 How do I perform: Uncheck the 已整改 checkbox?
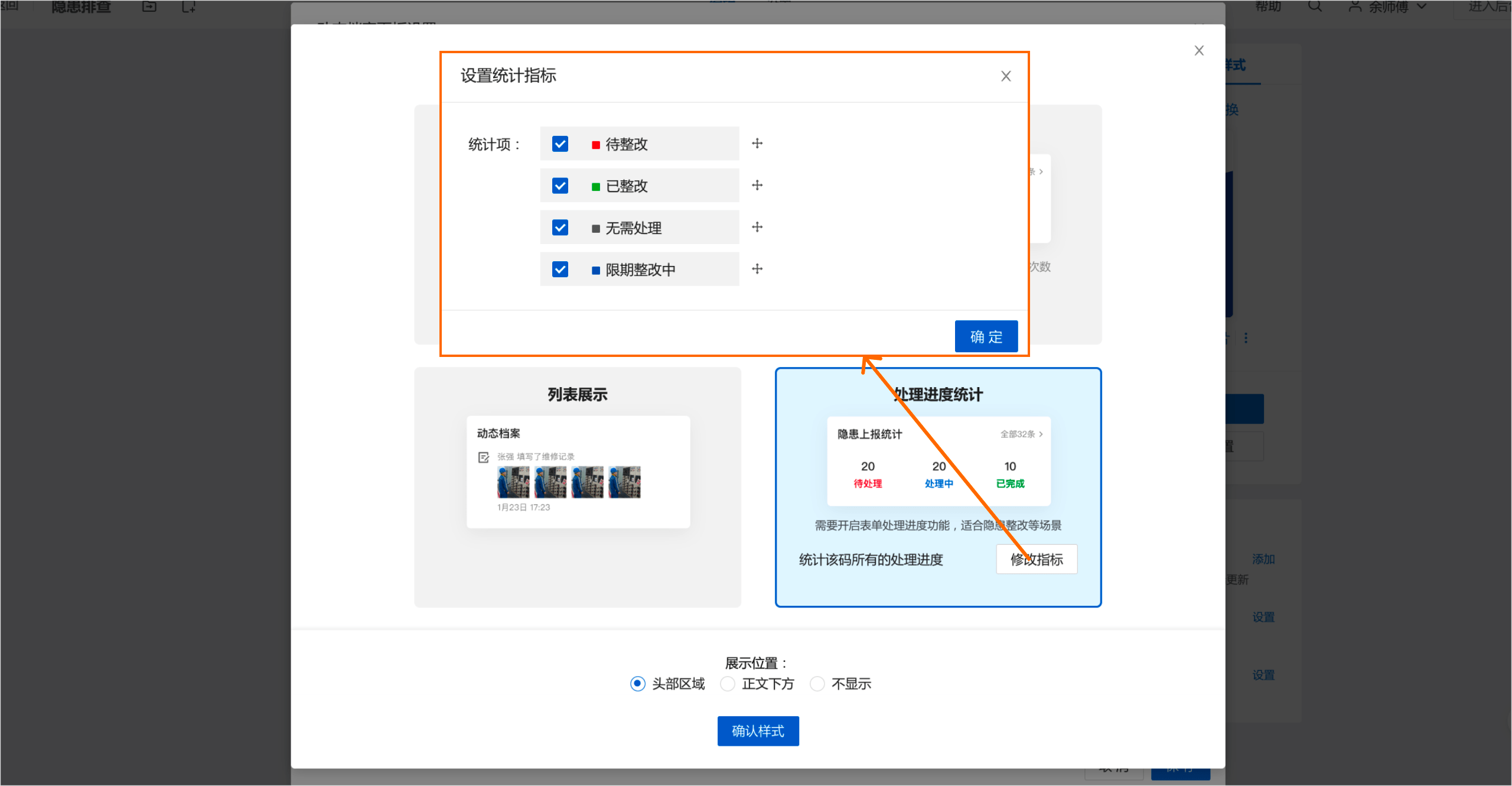pos(560,186)
